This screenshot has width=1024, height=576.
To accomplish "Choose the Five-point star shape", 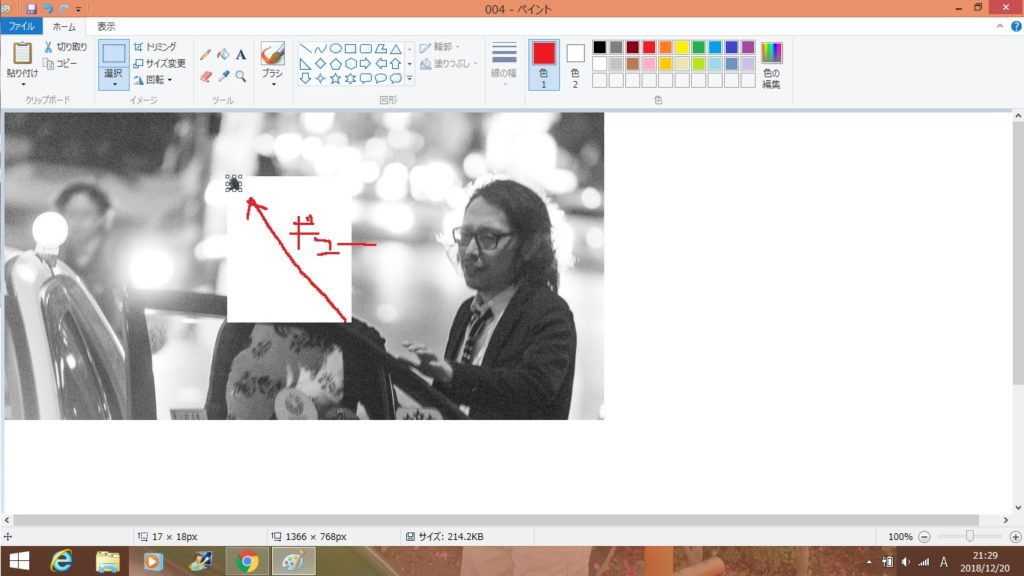I will pyautogui.click(x=335, y=78).
